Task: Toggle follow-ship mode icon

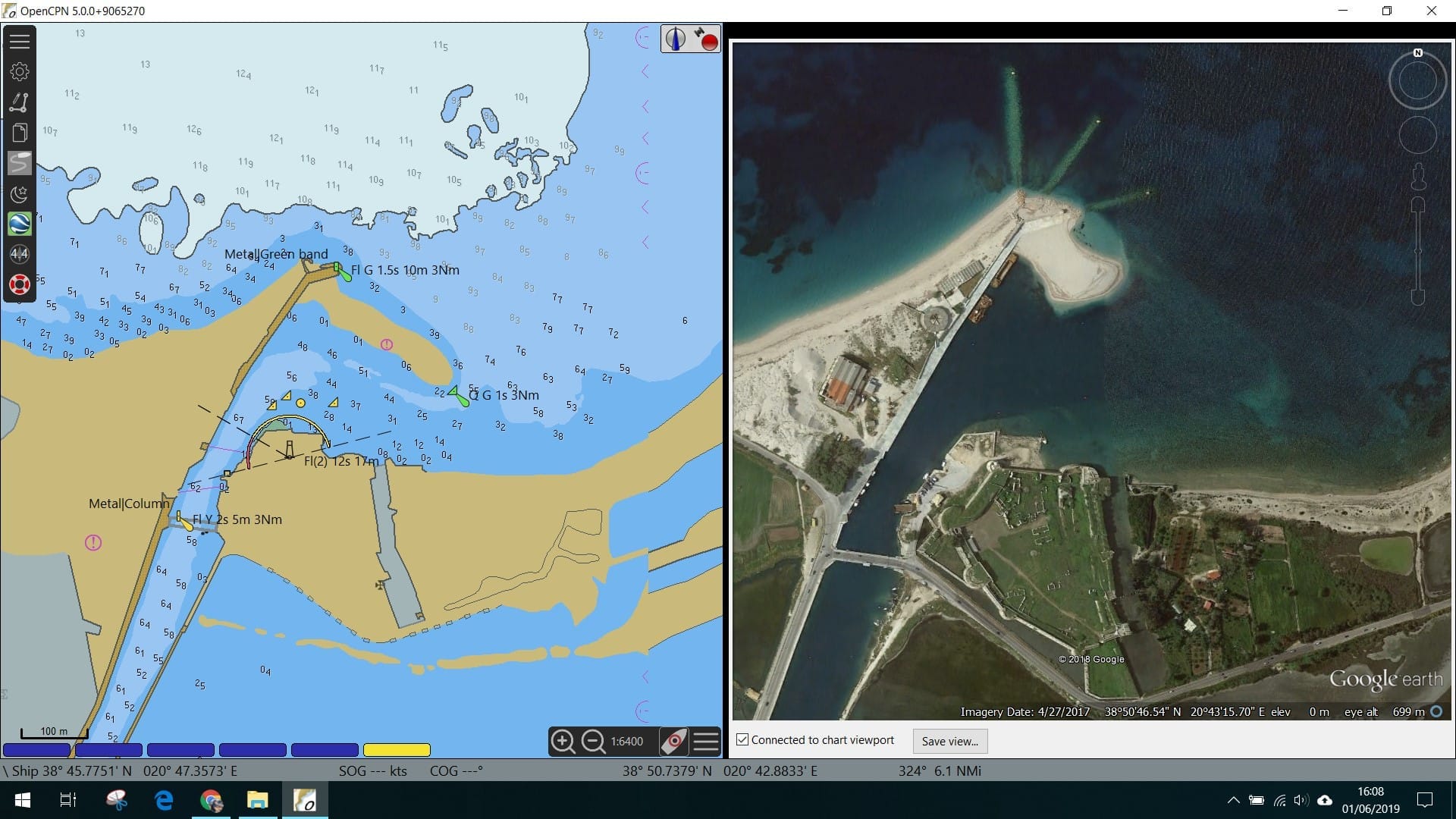Action: tap(674, 741)
